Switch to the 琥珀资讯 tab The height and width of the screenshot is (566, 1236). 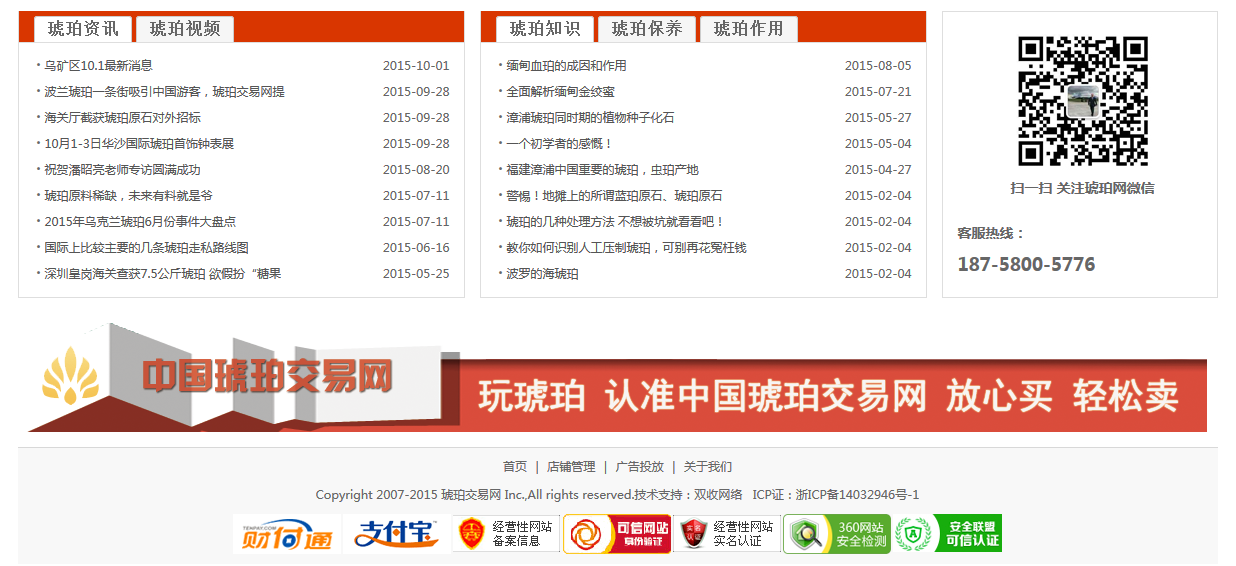point(83,29)
